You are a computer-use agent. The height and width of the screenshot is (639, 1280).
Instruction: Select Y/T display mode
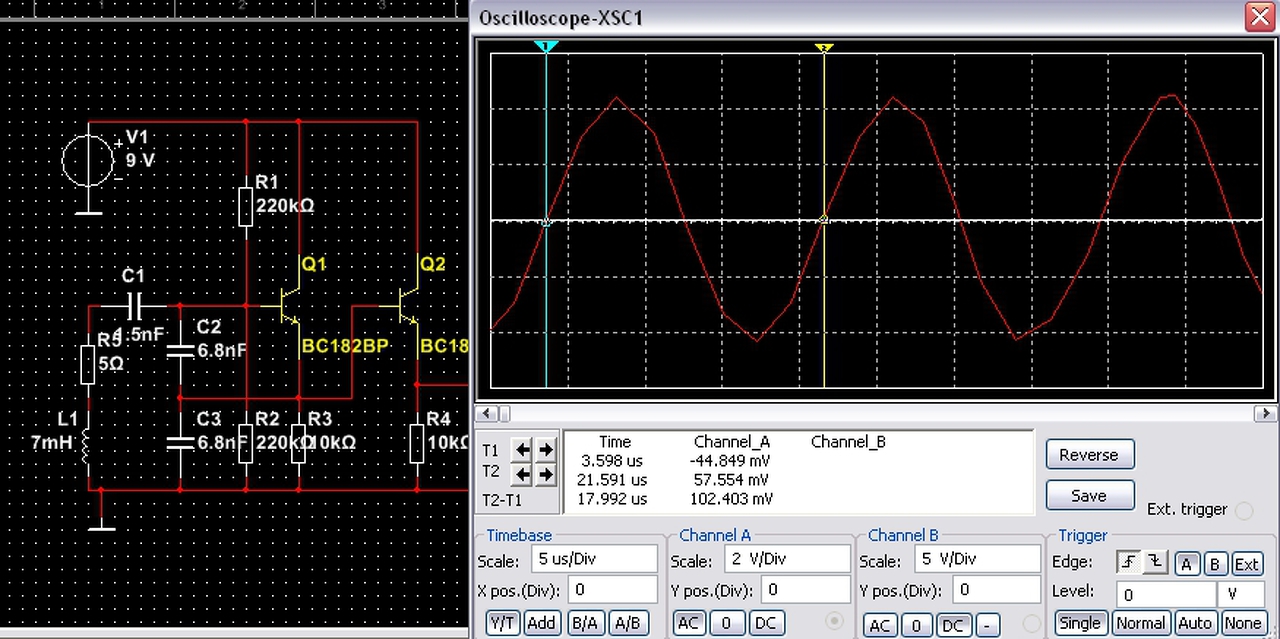(502, 623)
